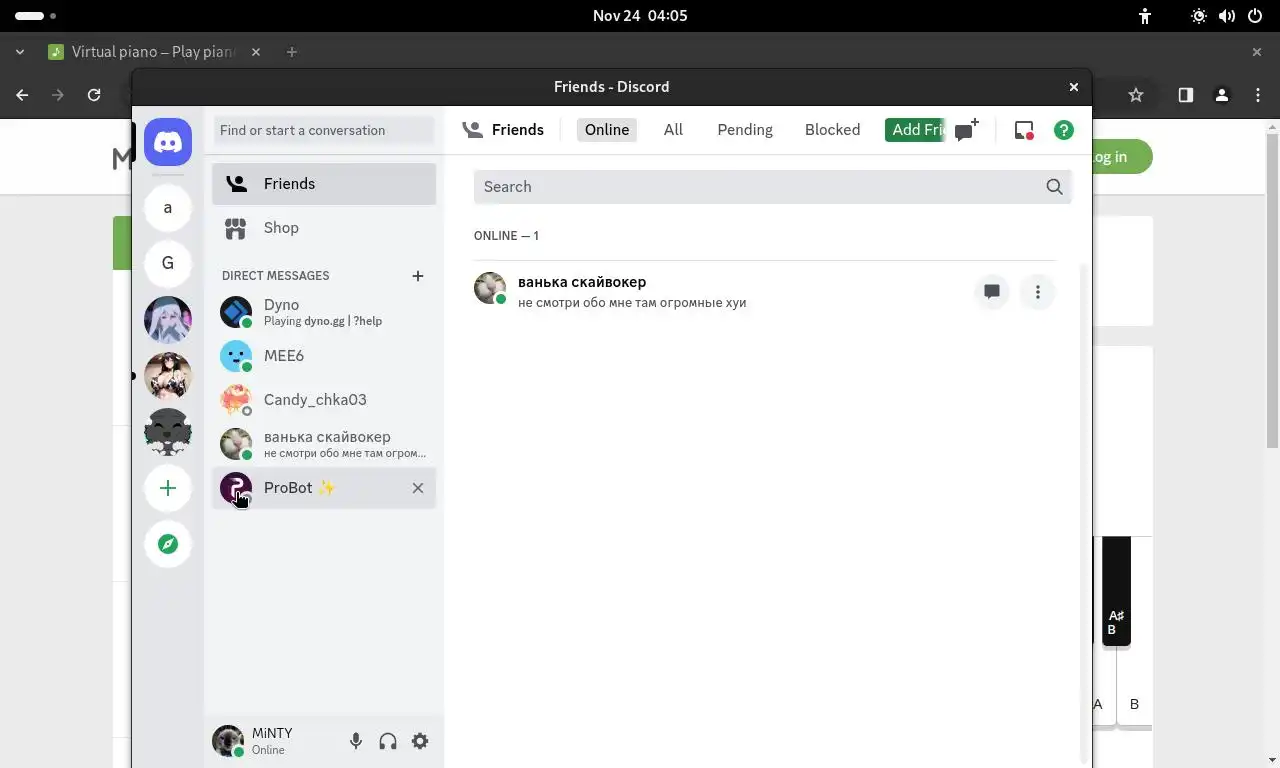The height and width of the screenshot is (768, 1280).
Task: Select the Friends sidebar item
Action: click(x=324, y=184)
